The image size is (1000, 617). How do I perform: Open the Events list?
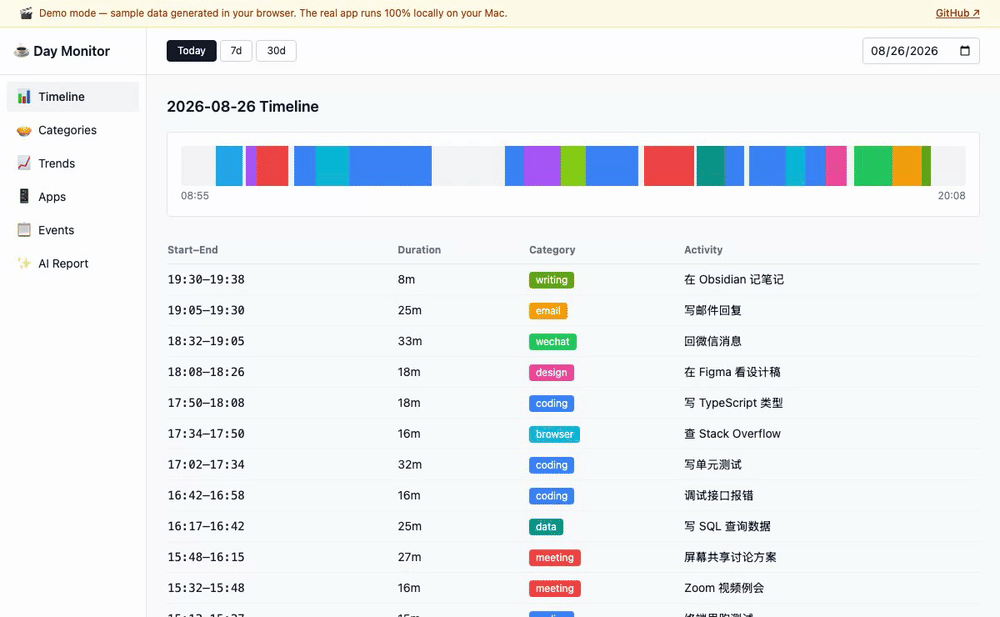(x=73, y=230)
